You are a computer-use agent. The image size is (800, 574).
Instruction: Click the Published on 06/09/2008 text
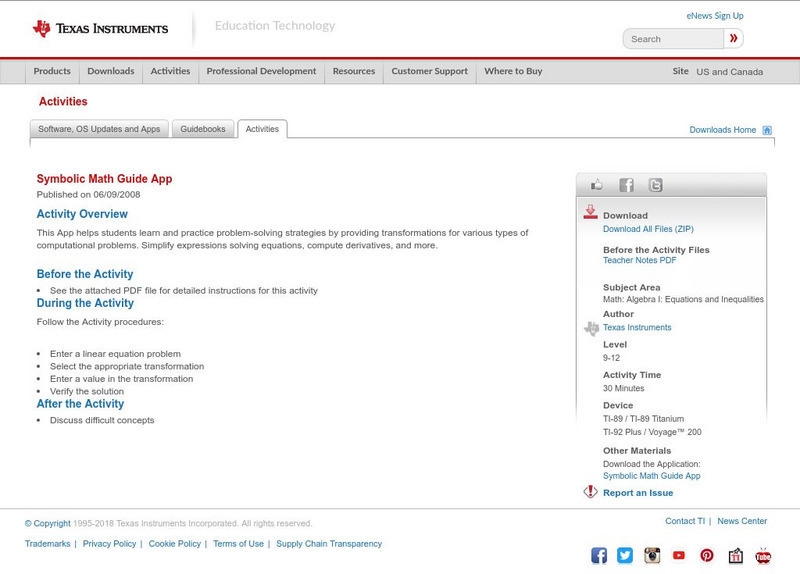[x=88, y=194]
